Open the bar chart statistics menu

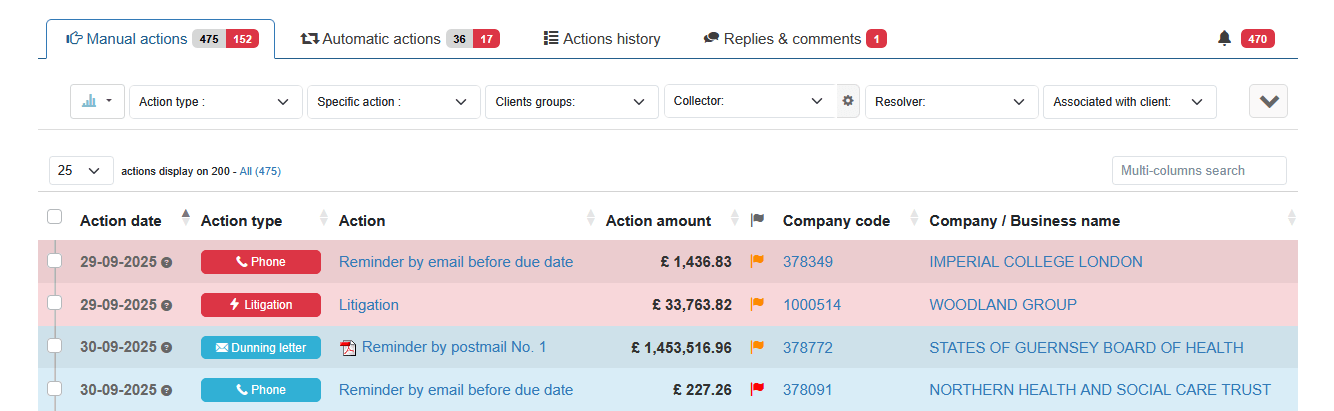97,101
